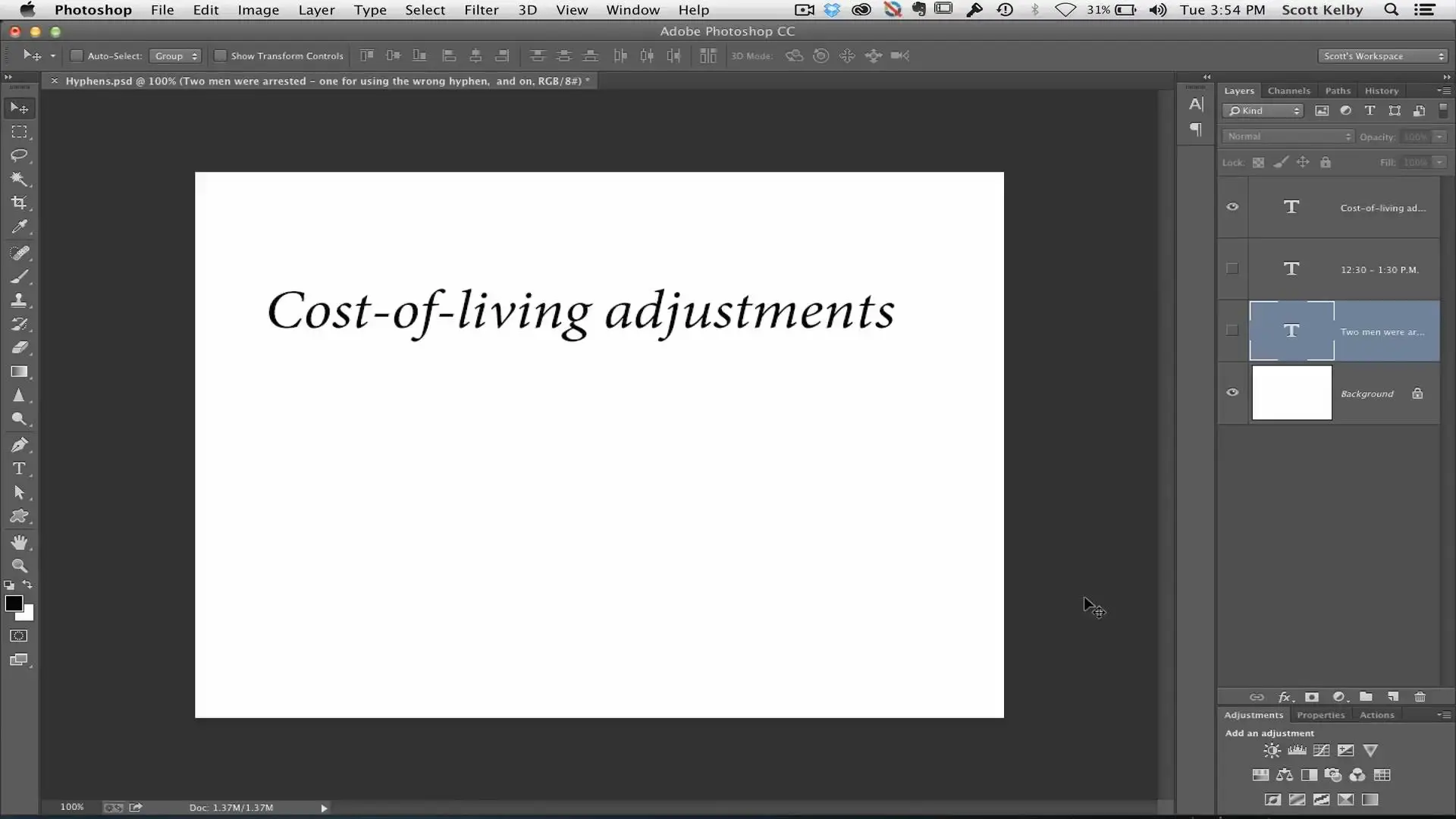The height and width of the screenshot is (819, 1456).
Task: Click the new group folder icon
Action: point(1366,697)
